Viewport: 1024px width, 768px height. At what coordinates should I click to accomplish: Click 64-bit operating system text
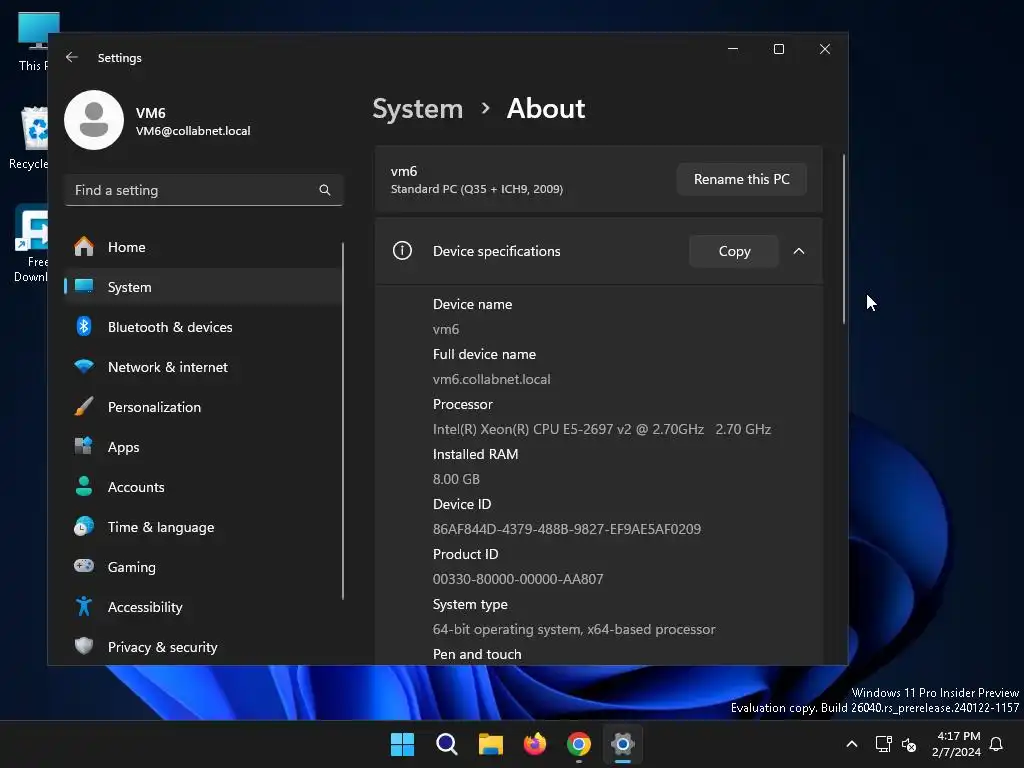point(574,630)
